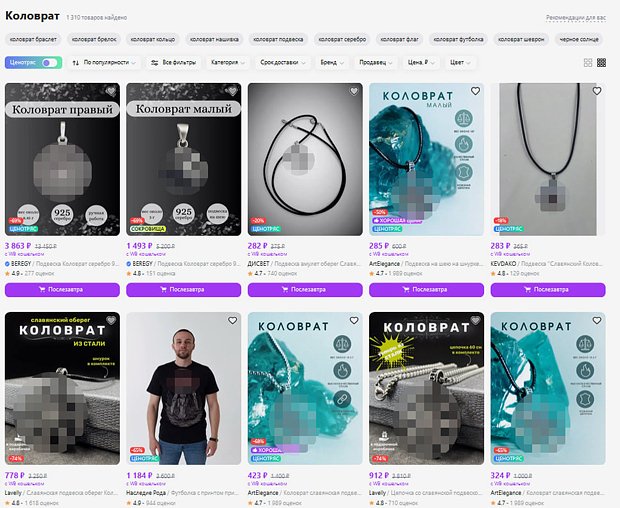Add BEREGY 3 863 ₽ pendant to cart
This screenshot has height=508, width=620.
(62, 290)
